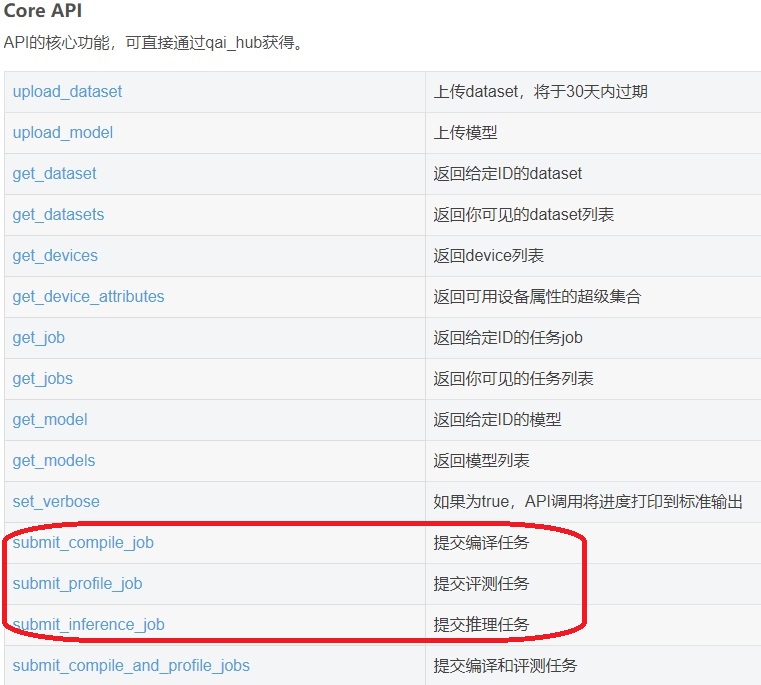Open the get_models API link
The width and height of the screenshot is (761, 685).
click(54, 461)
